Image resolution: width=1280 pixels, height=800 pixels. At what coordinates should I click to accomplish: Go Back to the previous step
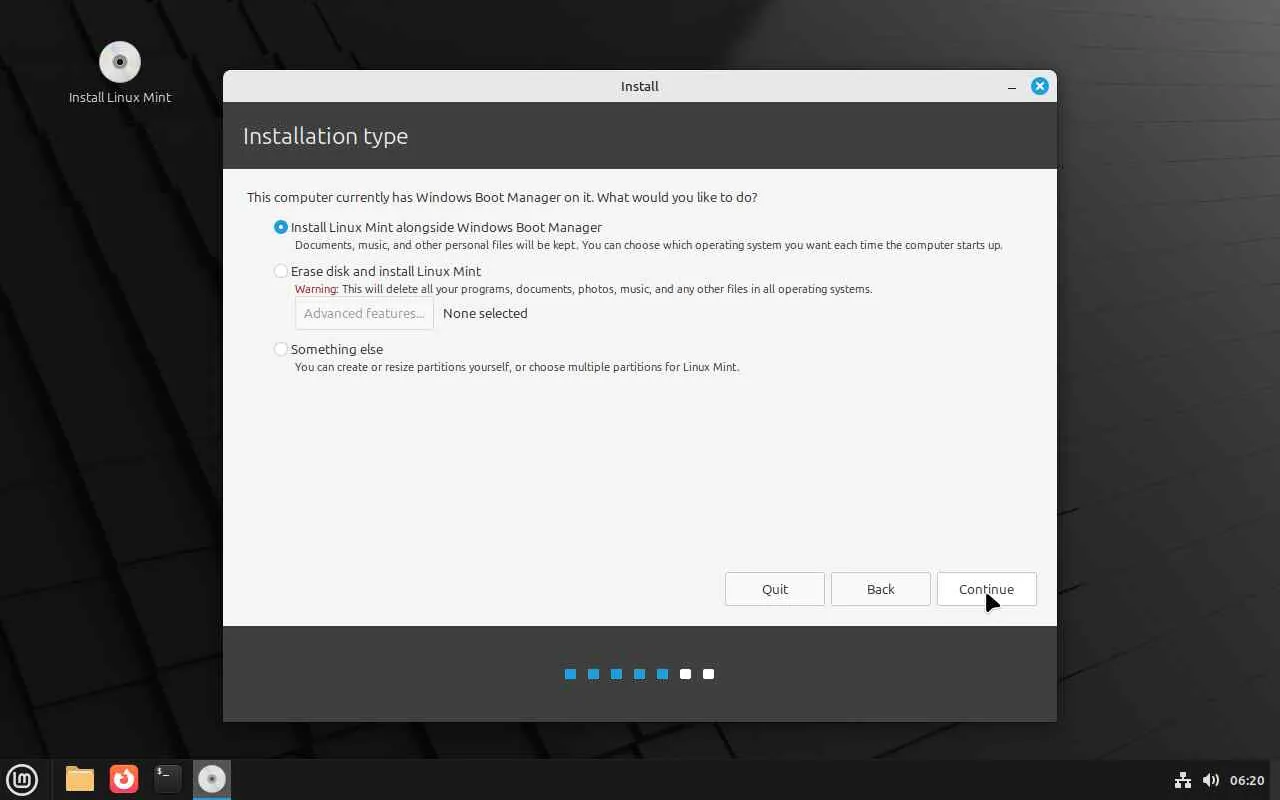pos(881,589)
